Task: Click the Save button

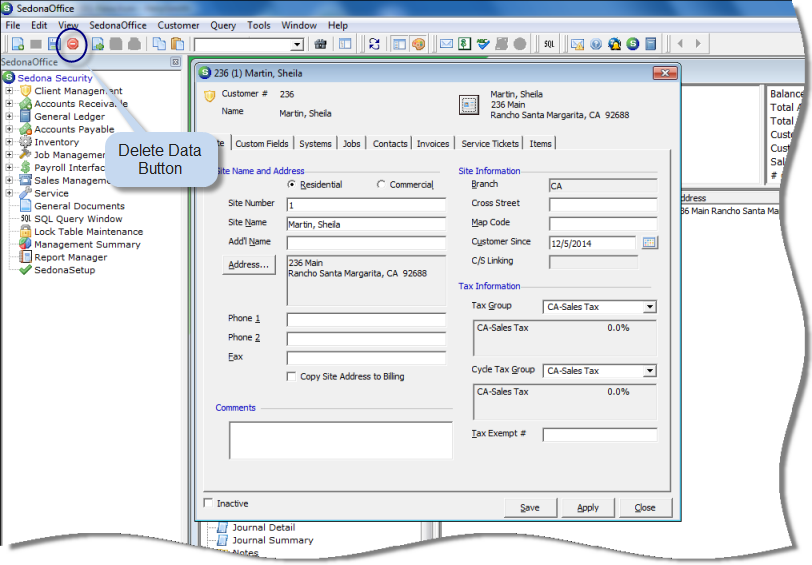Action: point(530,508)
